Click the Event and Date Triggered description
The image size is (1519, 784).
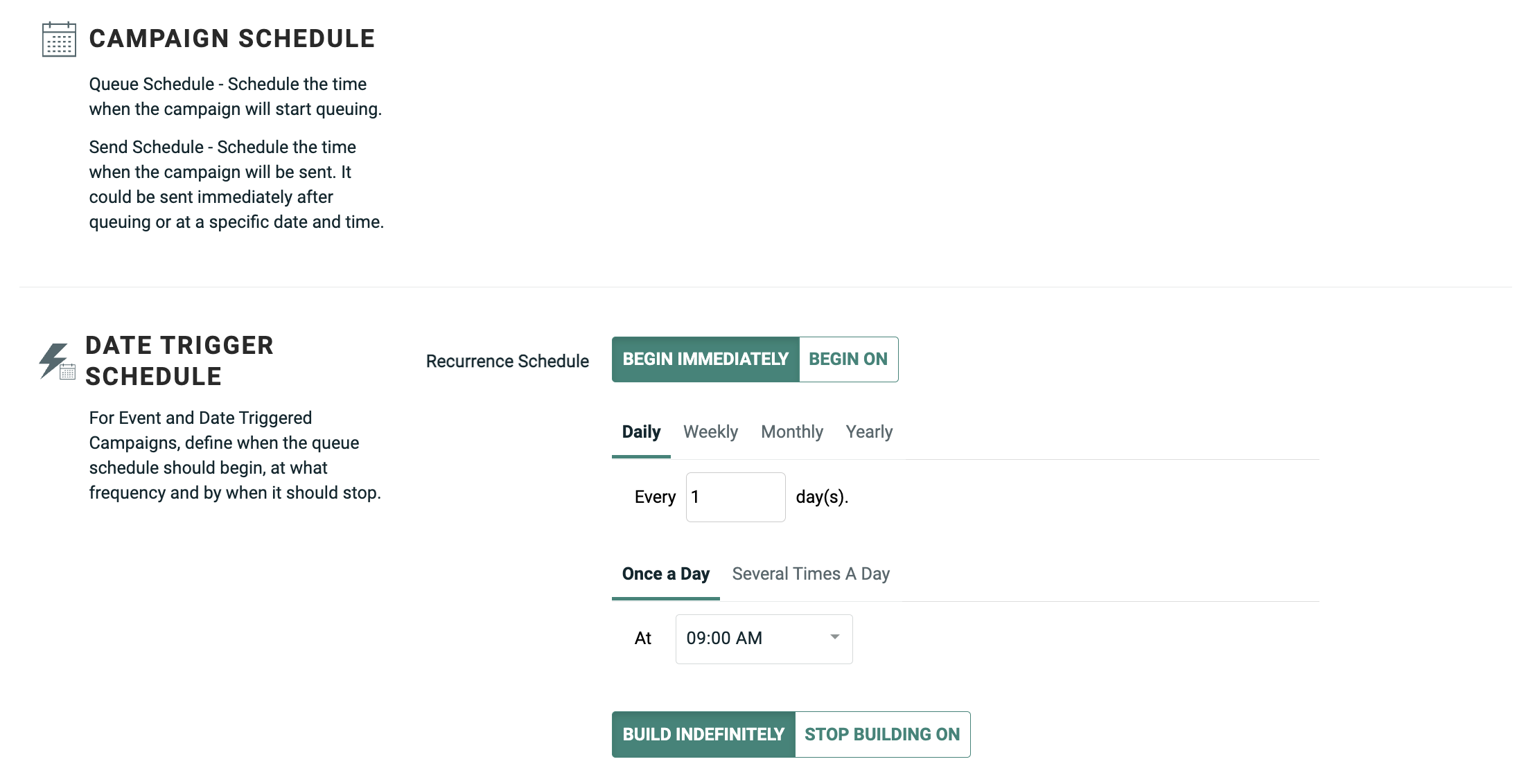point(235,455)
